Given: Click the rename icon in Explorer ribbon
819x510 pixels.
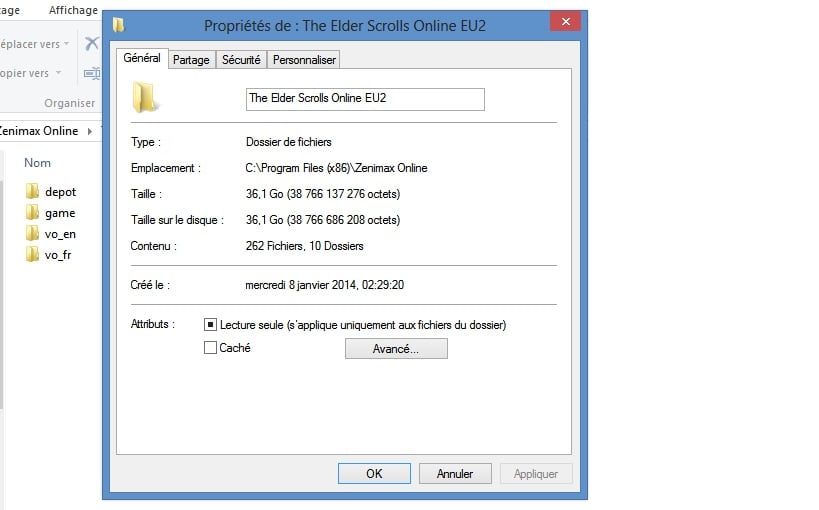Looking at the screenshot, I should [92, 73].
